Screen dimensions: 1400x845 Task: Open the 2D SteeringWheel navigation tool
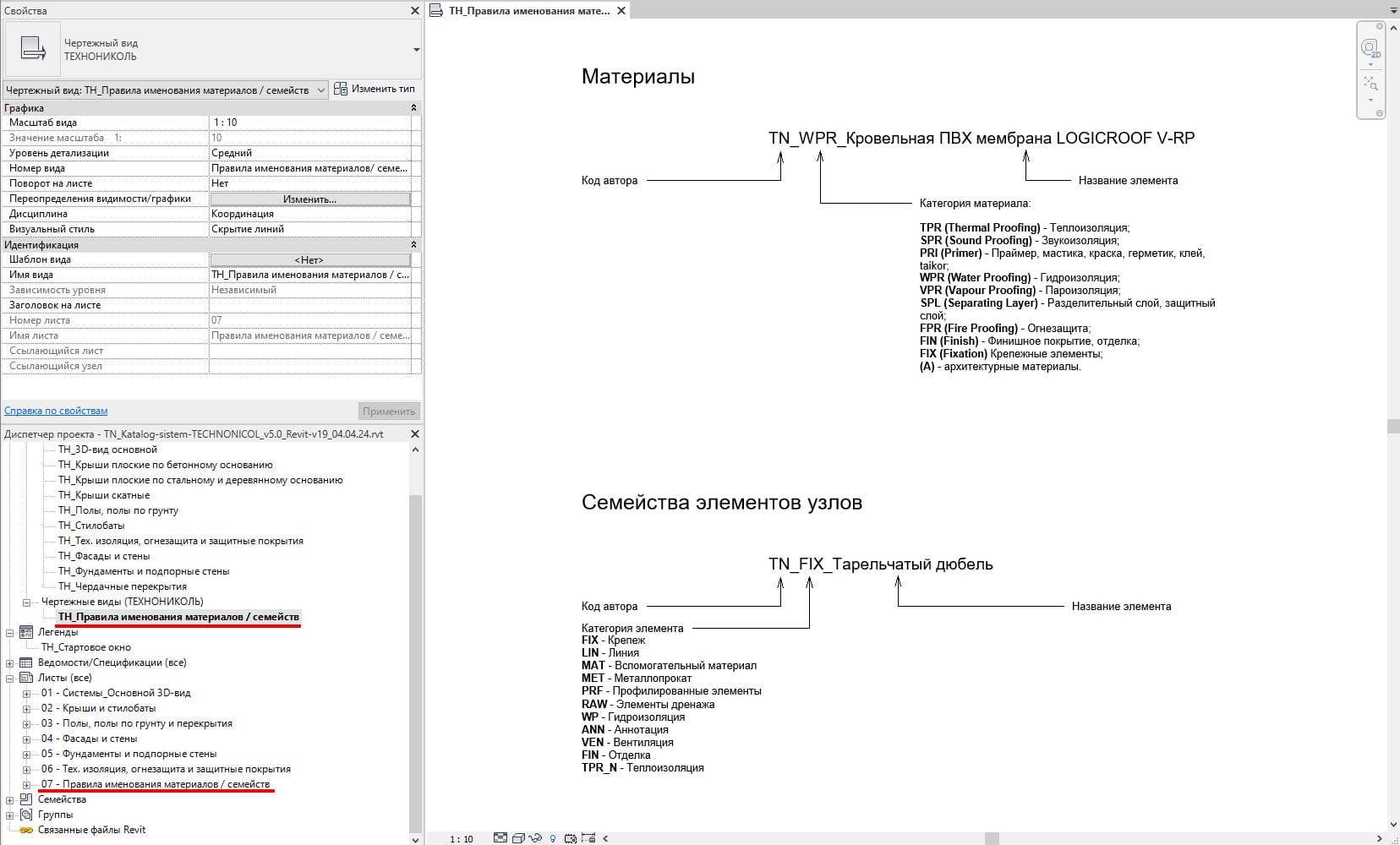point(1370,46)
